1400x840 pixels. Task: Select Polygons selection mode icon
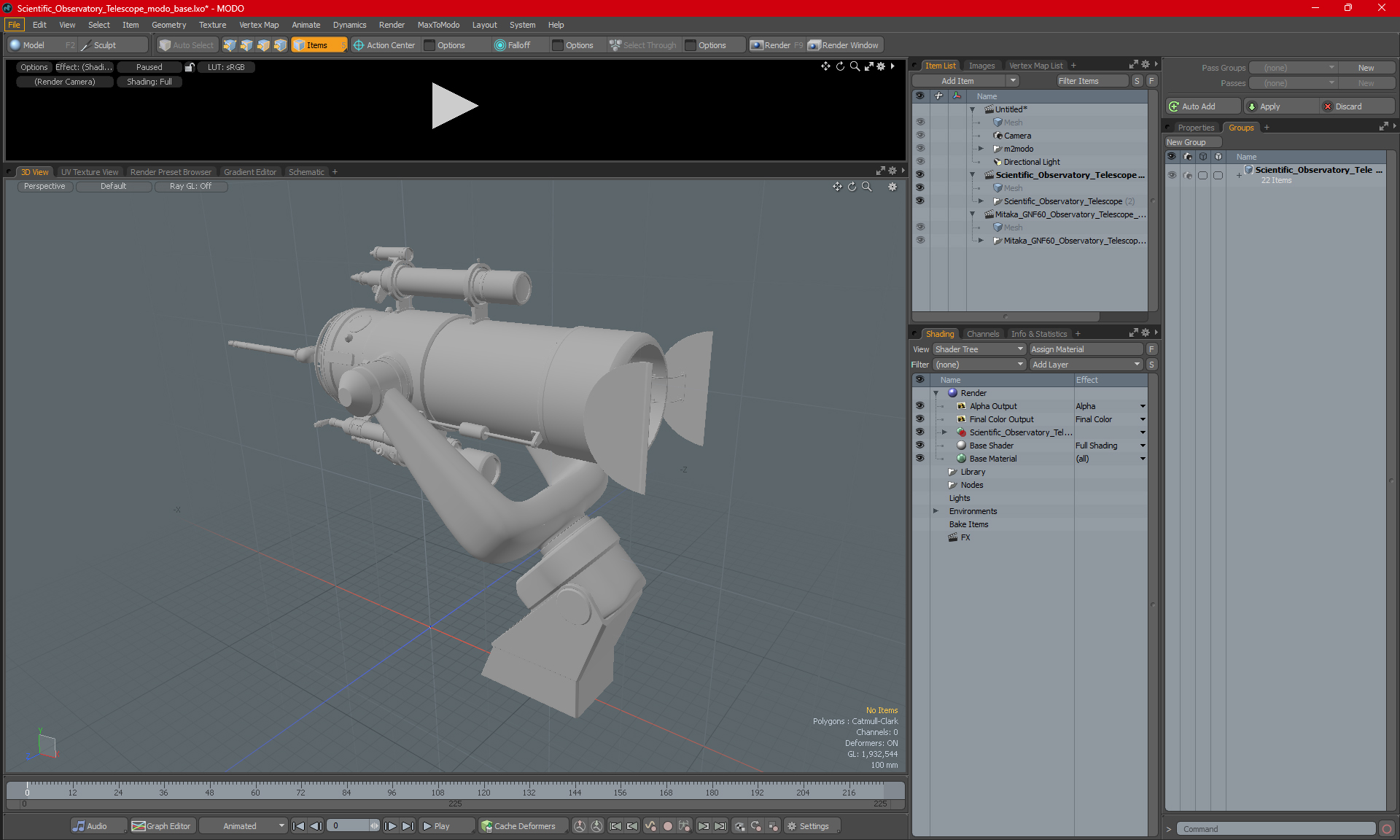263,45
